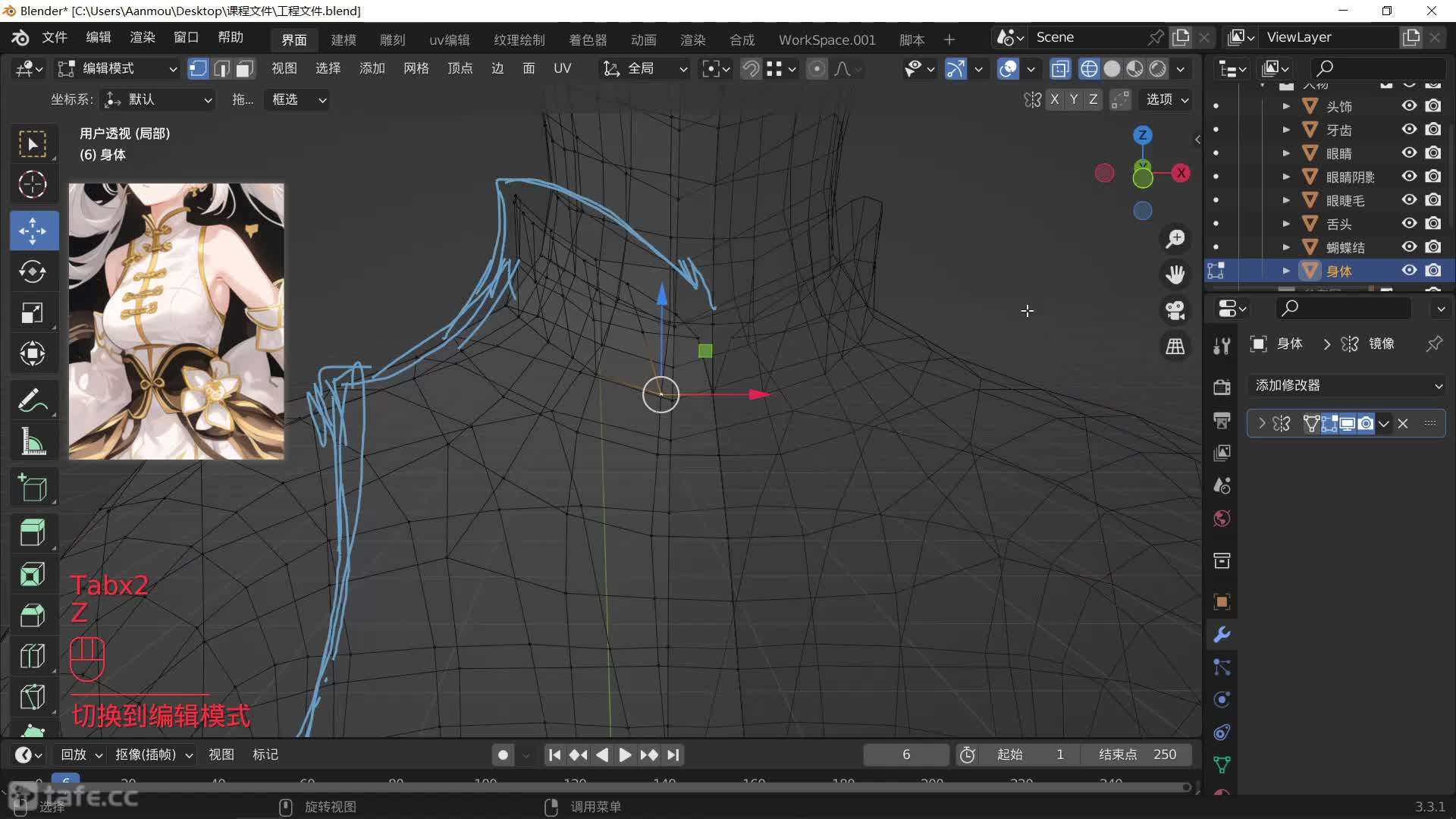1456x819 pixels.
Task: Select the Bevel tool
Action: coord(33,615)
